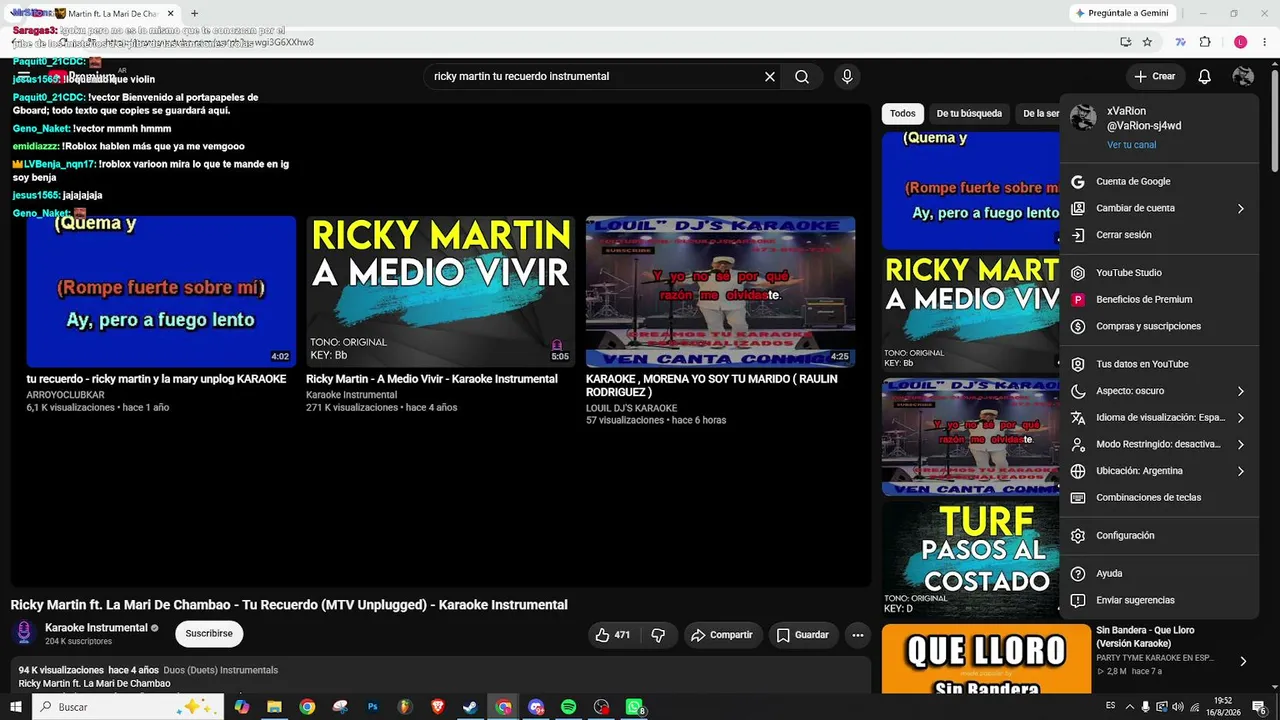Open the Que Lloro karaoke sidebar thumbnail

coord(986,658)
